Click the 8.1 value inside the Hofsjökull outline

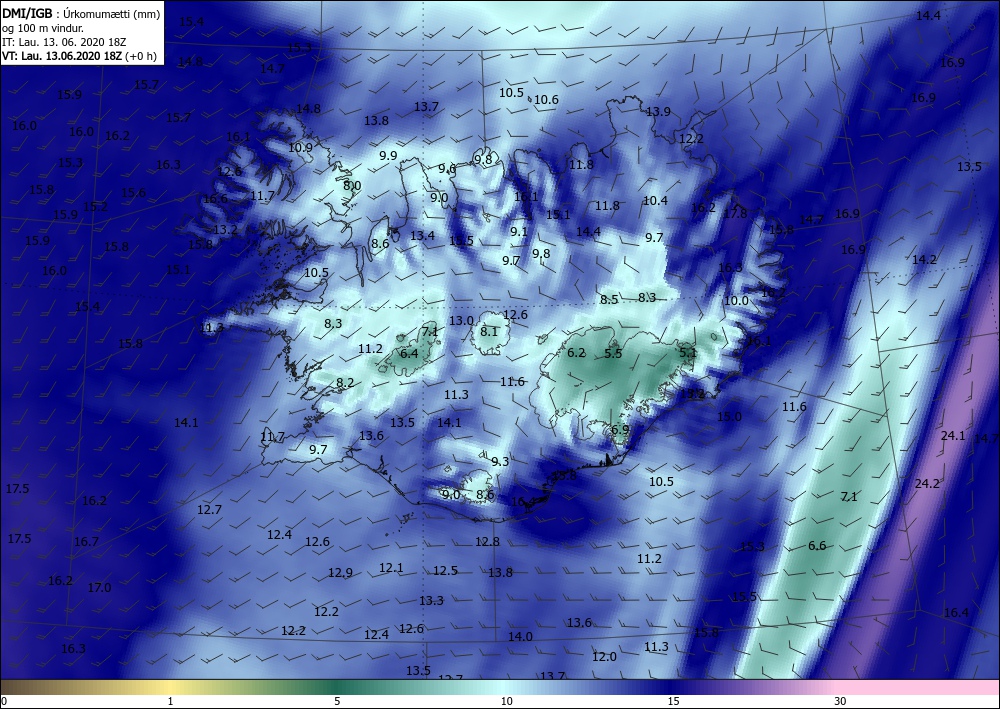489,332
